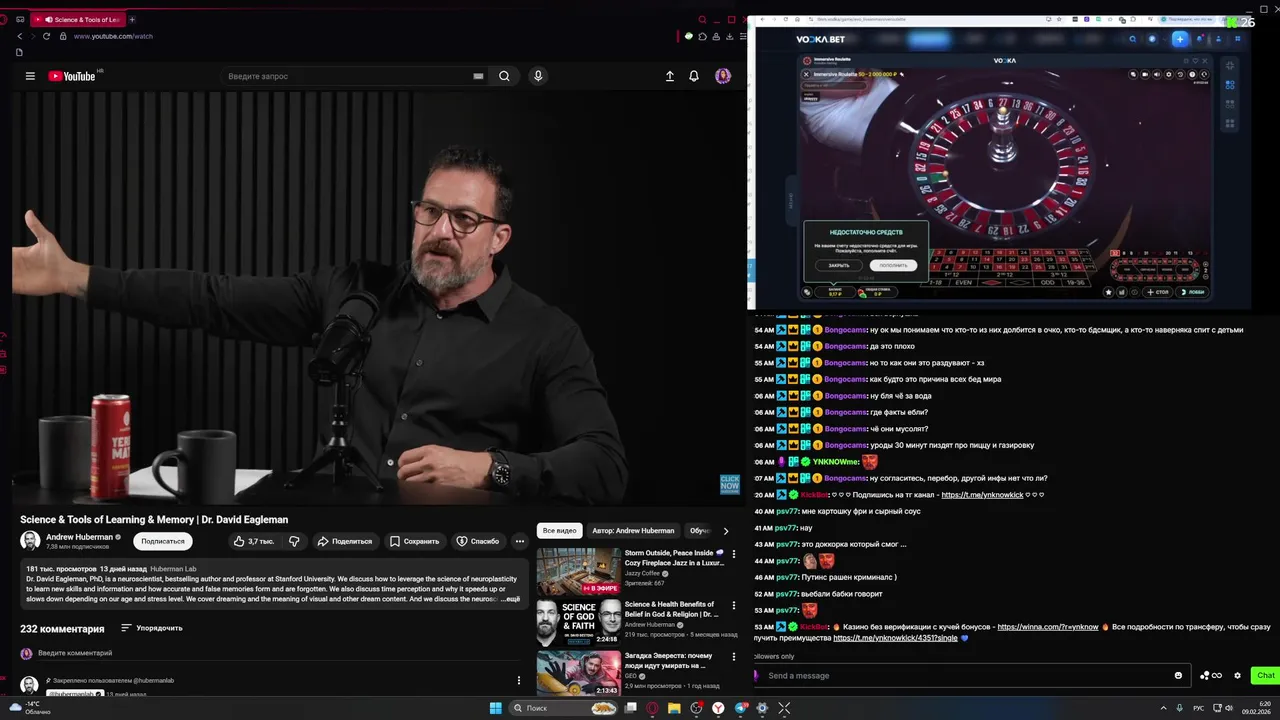Open menu for Загадка Эвереста video
The image size is (1280, 720).
734,658
